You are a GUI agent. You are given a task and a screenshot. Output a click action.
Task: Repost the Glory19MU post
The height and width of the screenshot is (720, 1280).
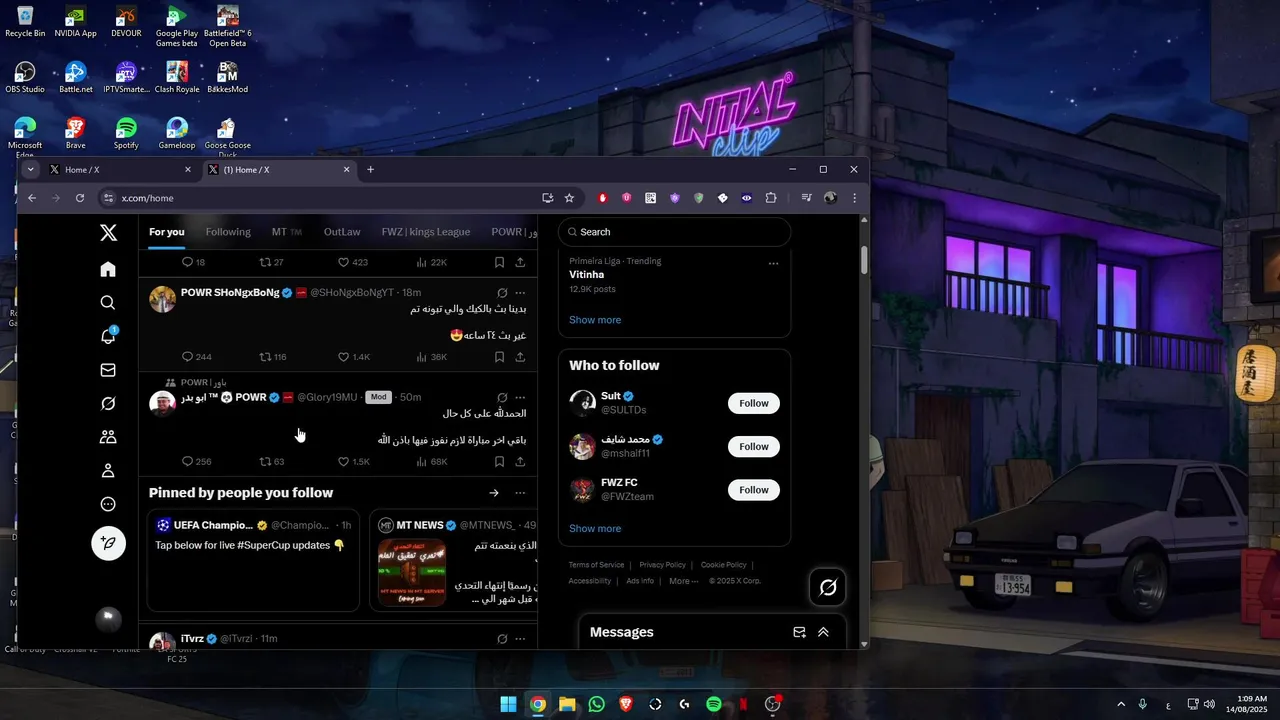pyautogui.click(x=265, y=462)
